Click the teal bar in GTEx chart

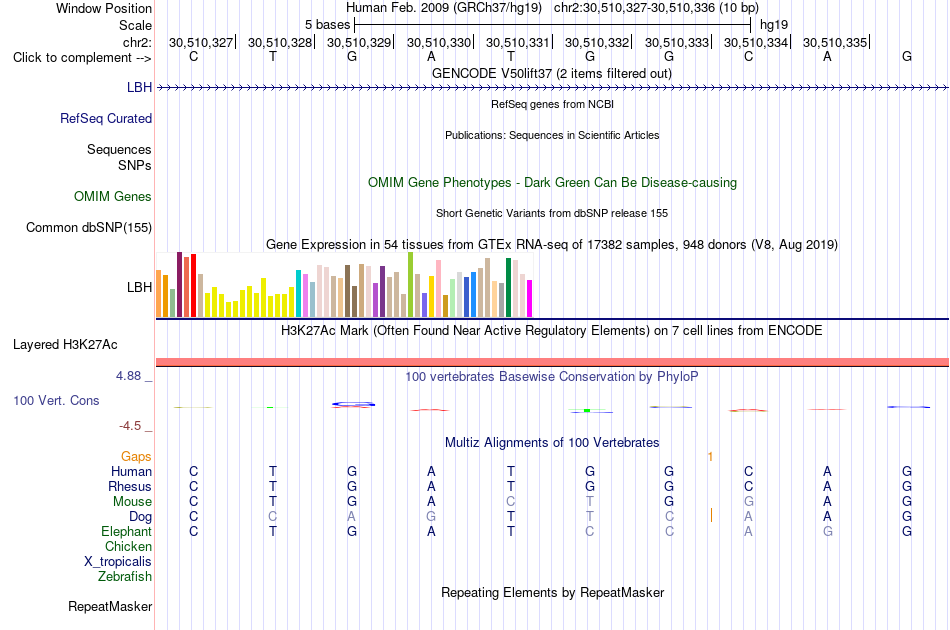(x=298, y=294)
